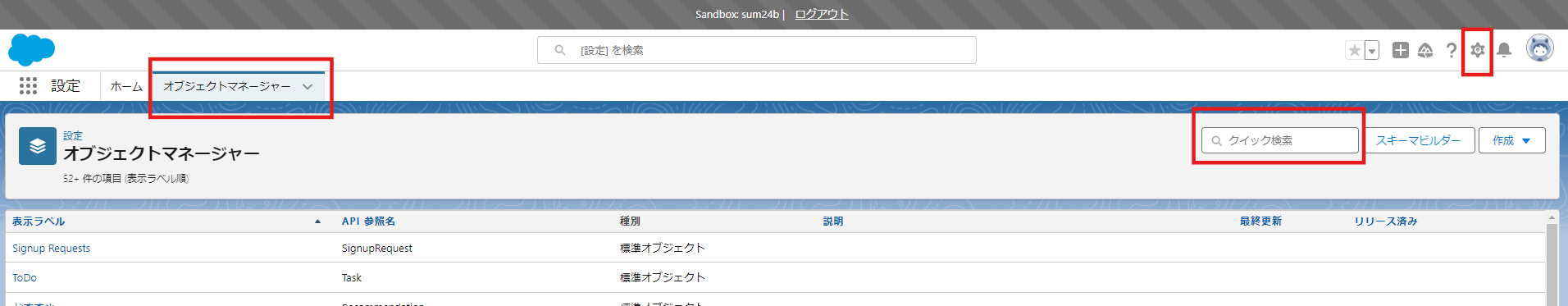Click the table vertical scrollbar
The width and height of the screenshot is (1568, 306).
(1552, 258)
